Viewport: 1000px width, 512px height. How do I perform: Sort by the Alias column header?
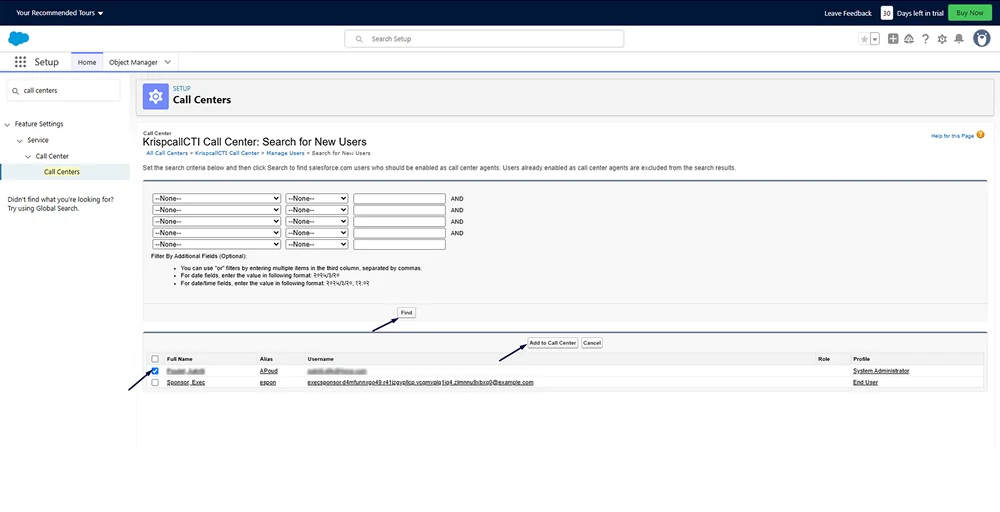point(266,359)
